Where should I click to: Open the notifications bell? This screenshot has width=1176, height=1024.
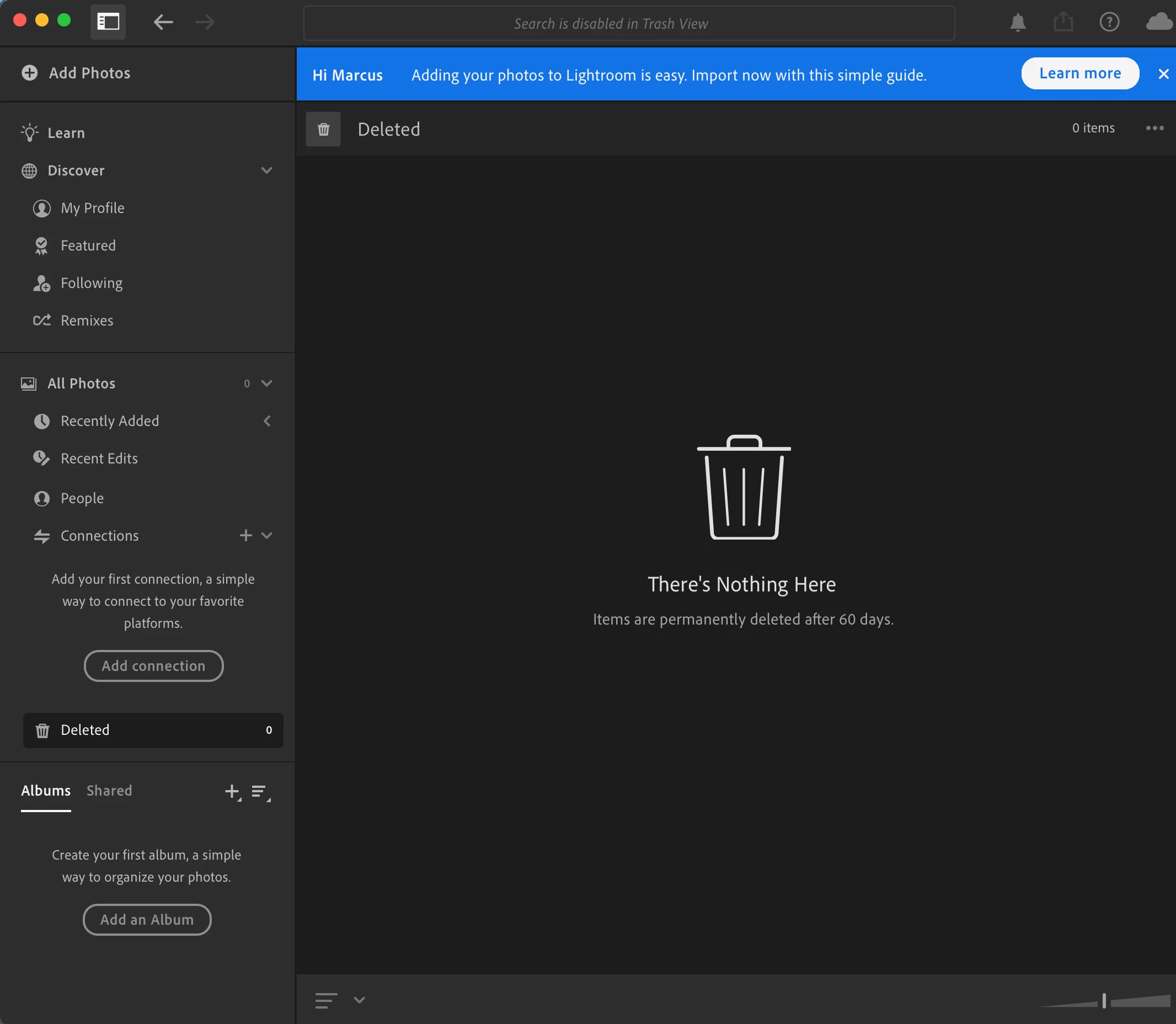click(1017, 23)
